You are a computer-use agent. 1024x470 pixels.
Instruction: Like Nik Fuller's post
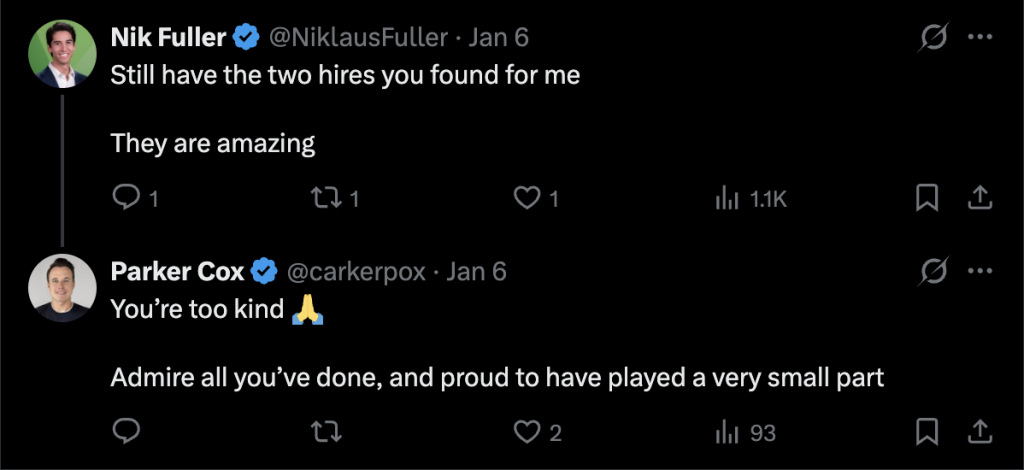527,199
